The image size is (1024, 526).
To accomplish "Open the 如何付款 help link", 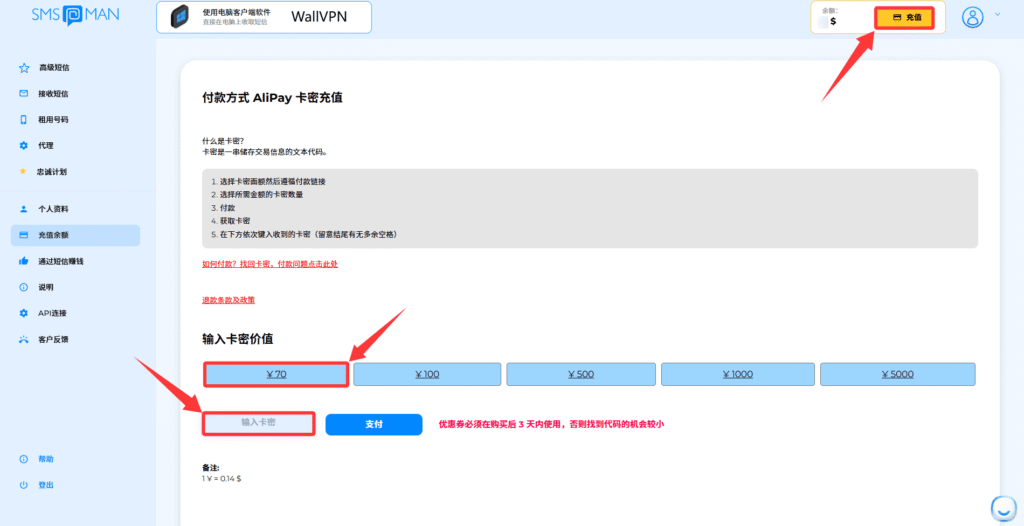I will point(276,264).
